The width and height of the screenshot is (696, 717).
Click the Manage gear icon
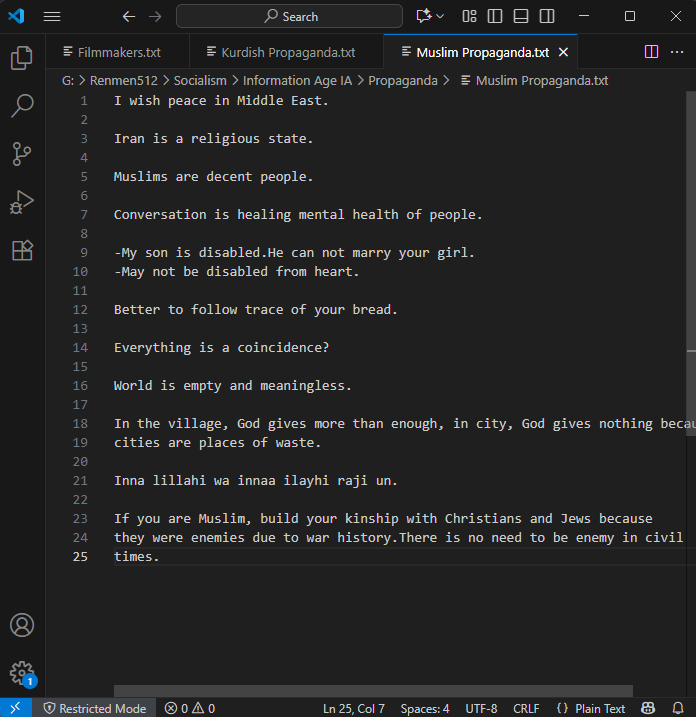22,672
